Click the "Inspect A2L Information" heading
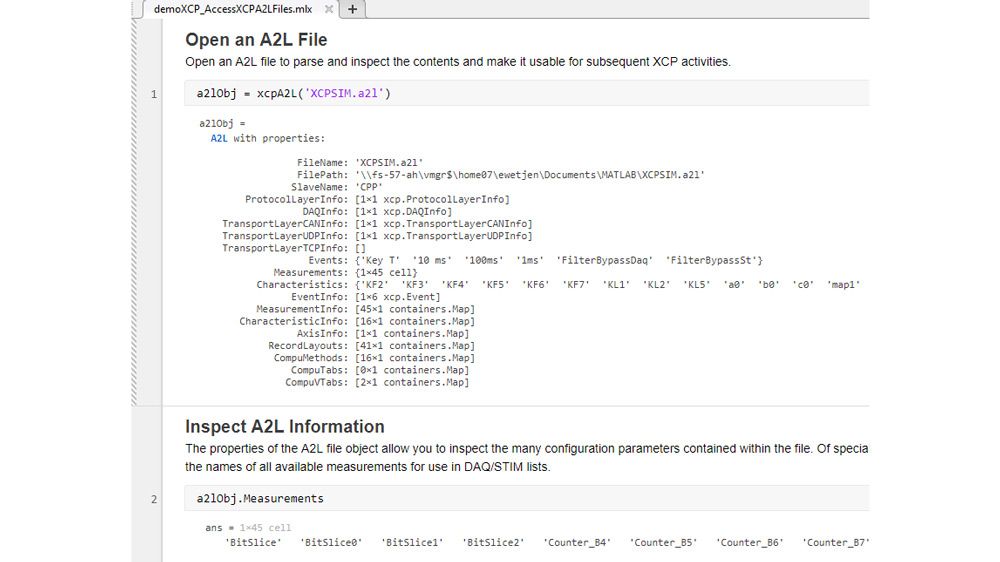 [x=284, y=426]
